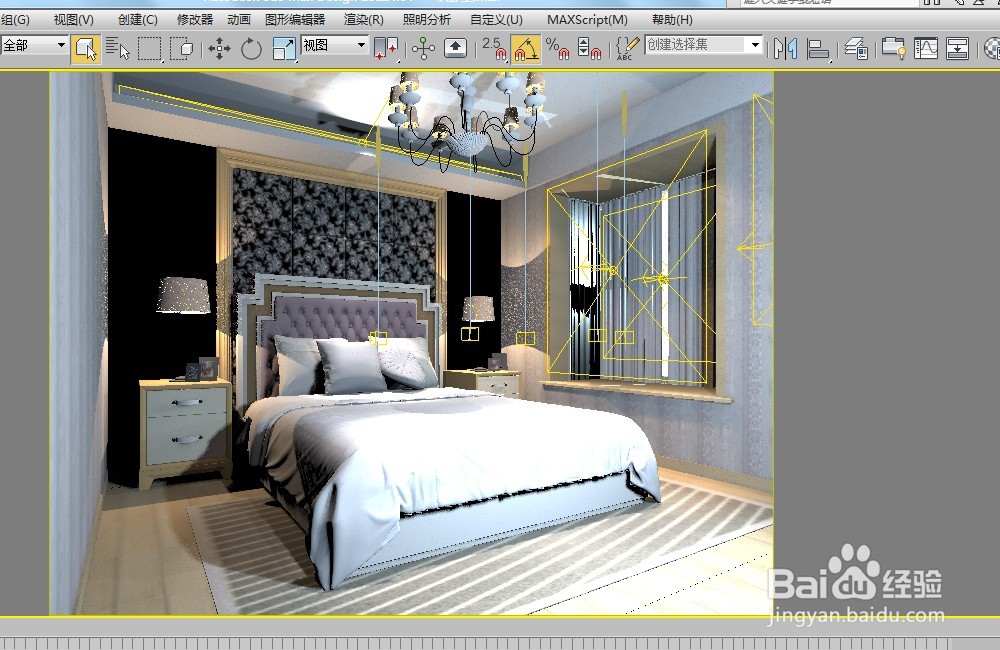Open the 渲染(R) menu

point(364,20)
